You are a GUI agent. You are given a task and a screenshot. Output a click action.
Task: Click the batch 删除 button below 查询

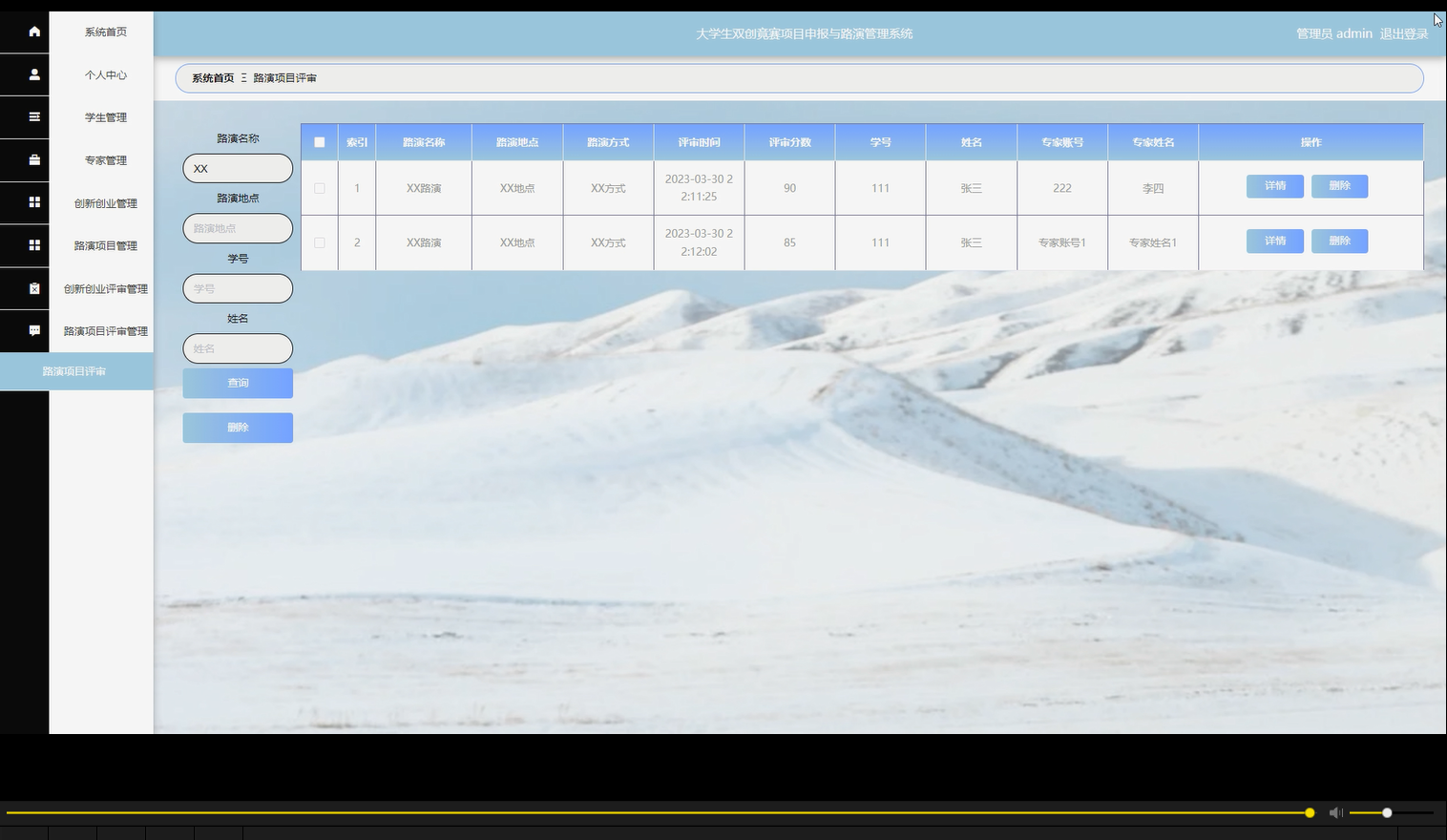238,428
